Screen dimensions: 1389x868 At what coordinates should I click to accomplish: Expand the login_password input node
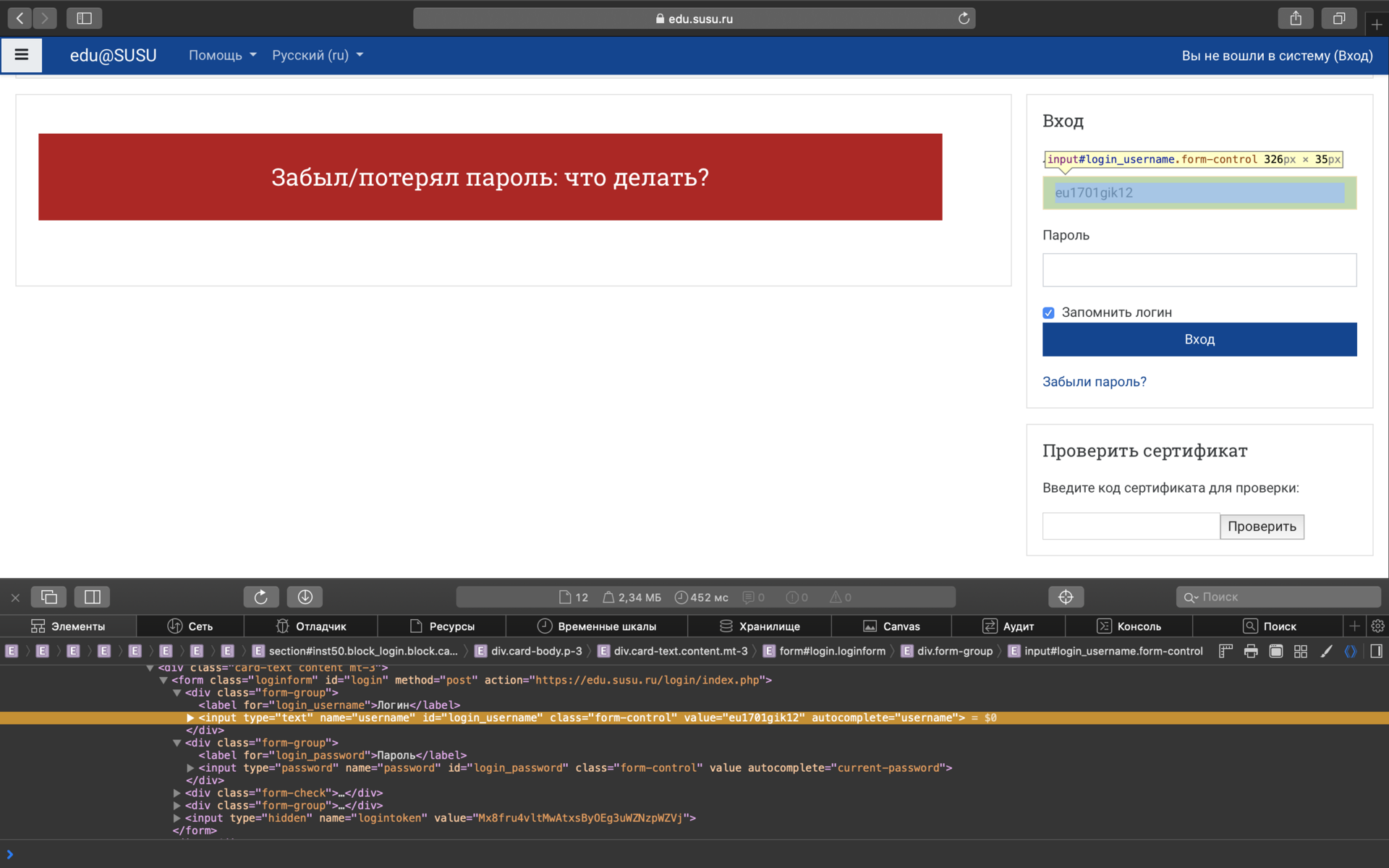pos(190,768)
